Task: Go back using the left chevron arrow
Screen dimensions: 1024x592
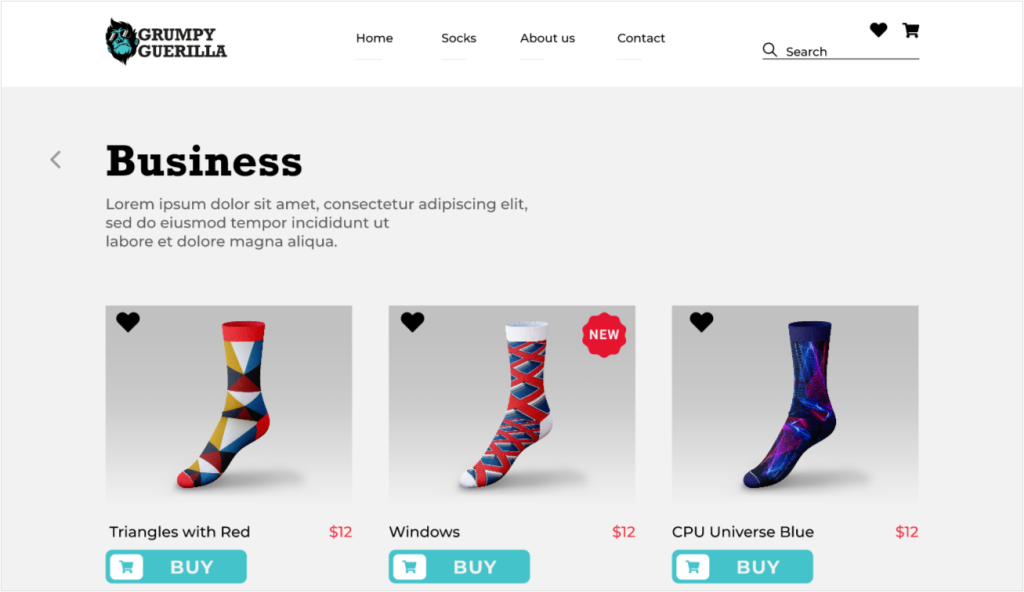Action: click(56, 159)
